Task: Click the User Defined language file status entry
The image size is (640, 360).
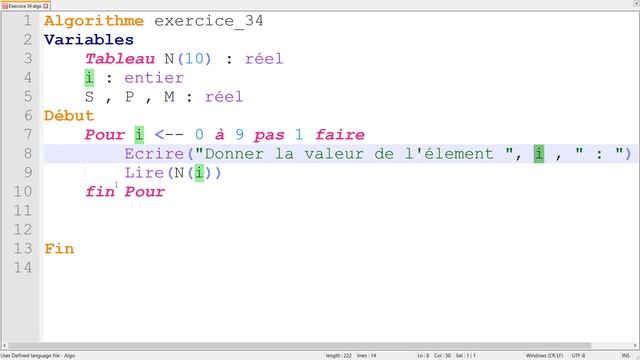Action: coord(38,356)
